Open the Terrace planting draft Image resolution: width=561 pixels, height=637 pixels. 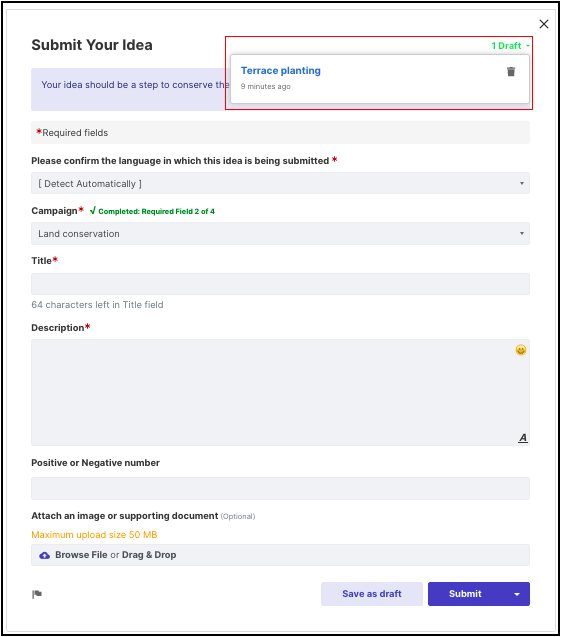point(281,71)
